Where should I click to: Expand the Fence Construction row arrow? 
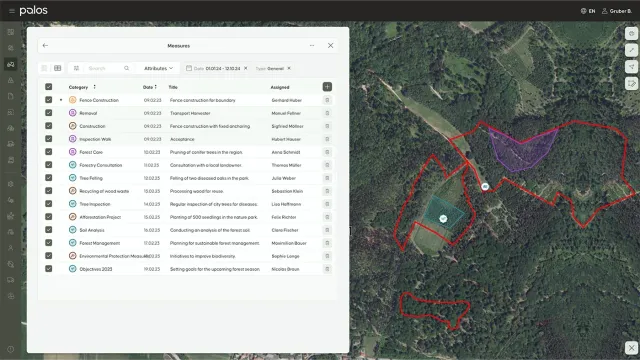(61, 100)
